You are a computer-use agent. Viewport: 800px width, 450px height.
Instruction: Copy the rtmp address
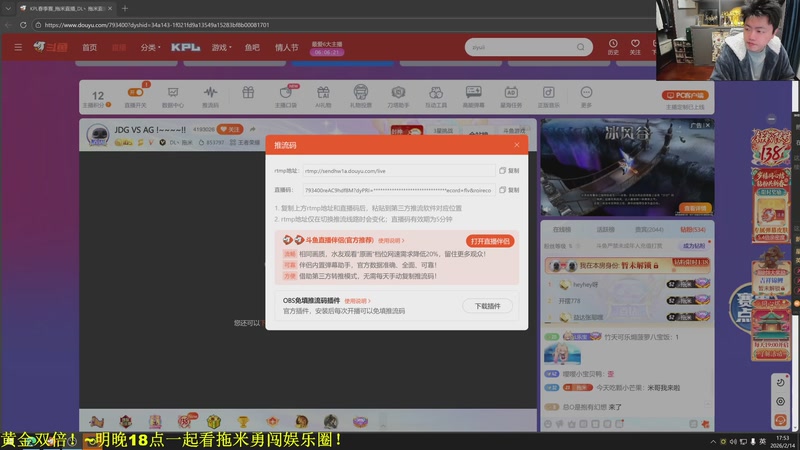[509, 171]
